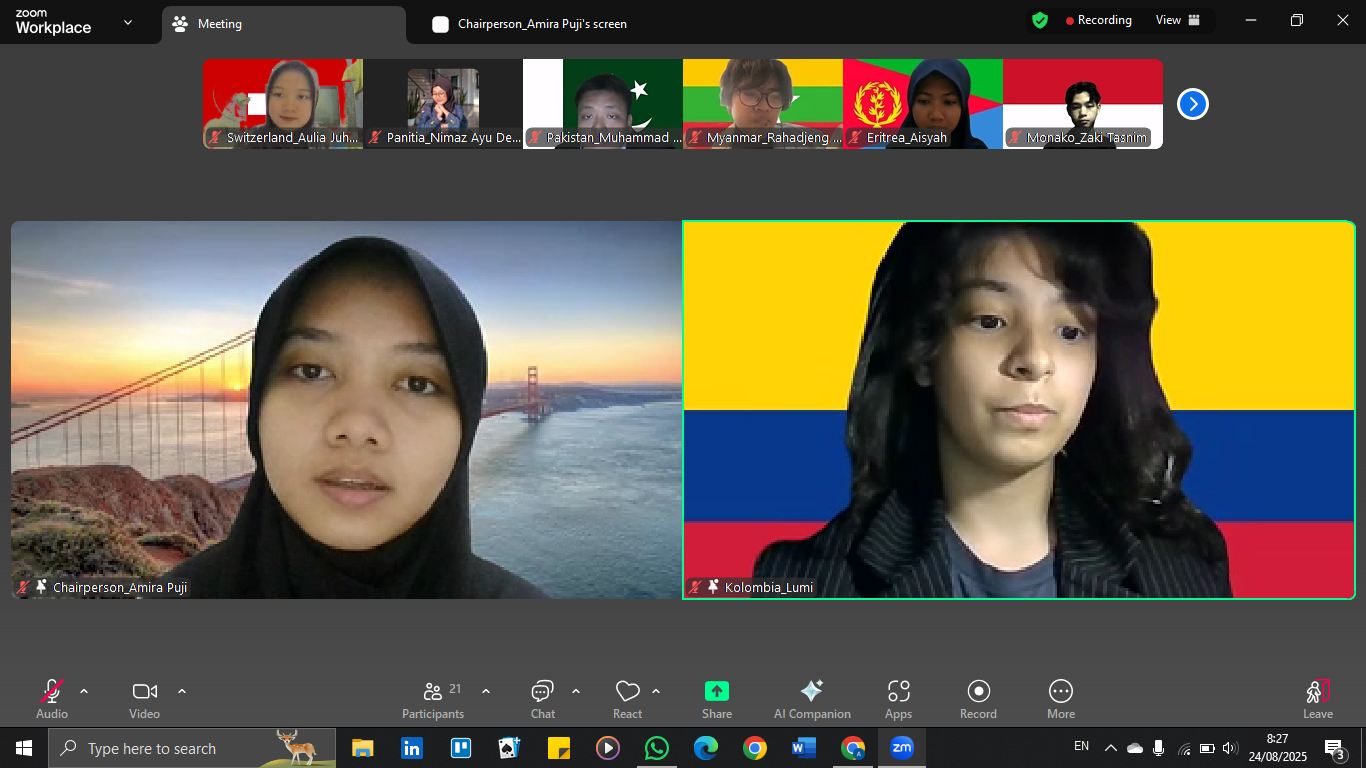The image size is (1366, 768).
Task: Open the View layout button
Action: [1177, 20]
